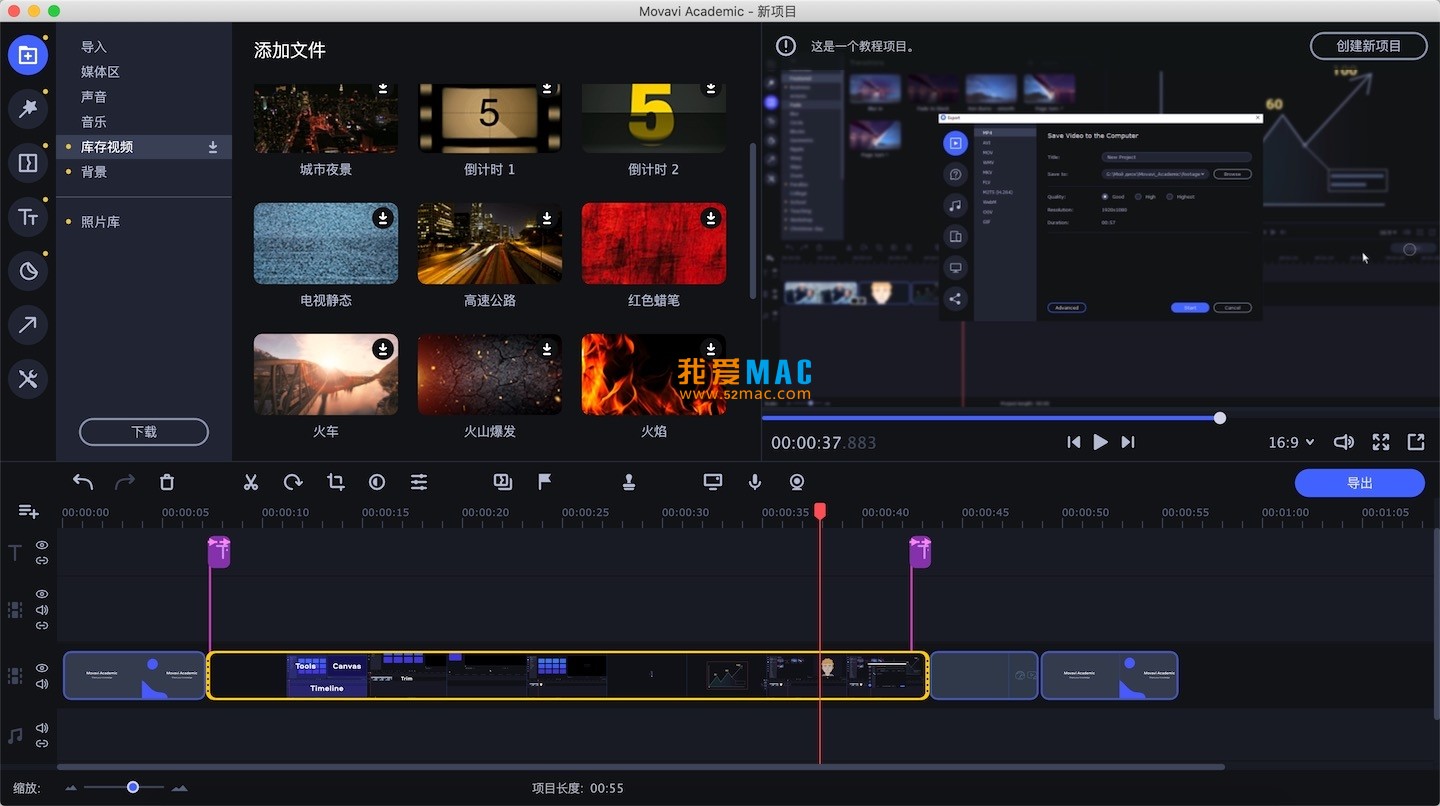Click the red playhead marker

(820, 511)
